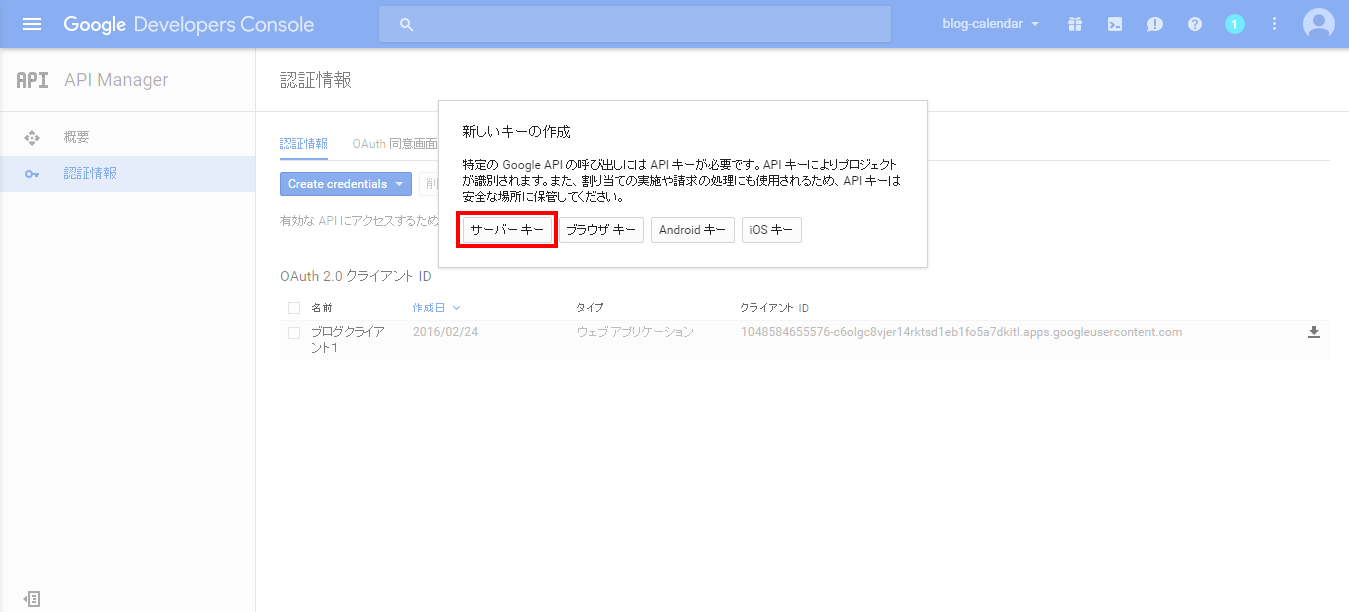
Task: Check the ブログクライアント1 row checkbox
Action: pyautogui.click(x=294, y=333)
